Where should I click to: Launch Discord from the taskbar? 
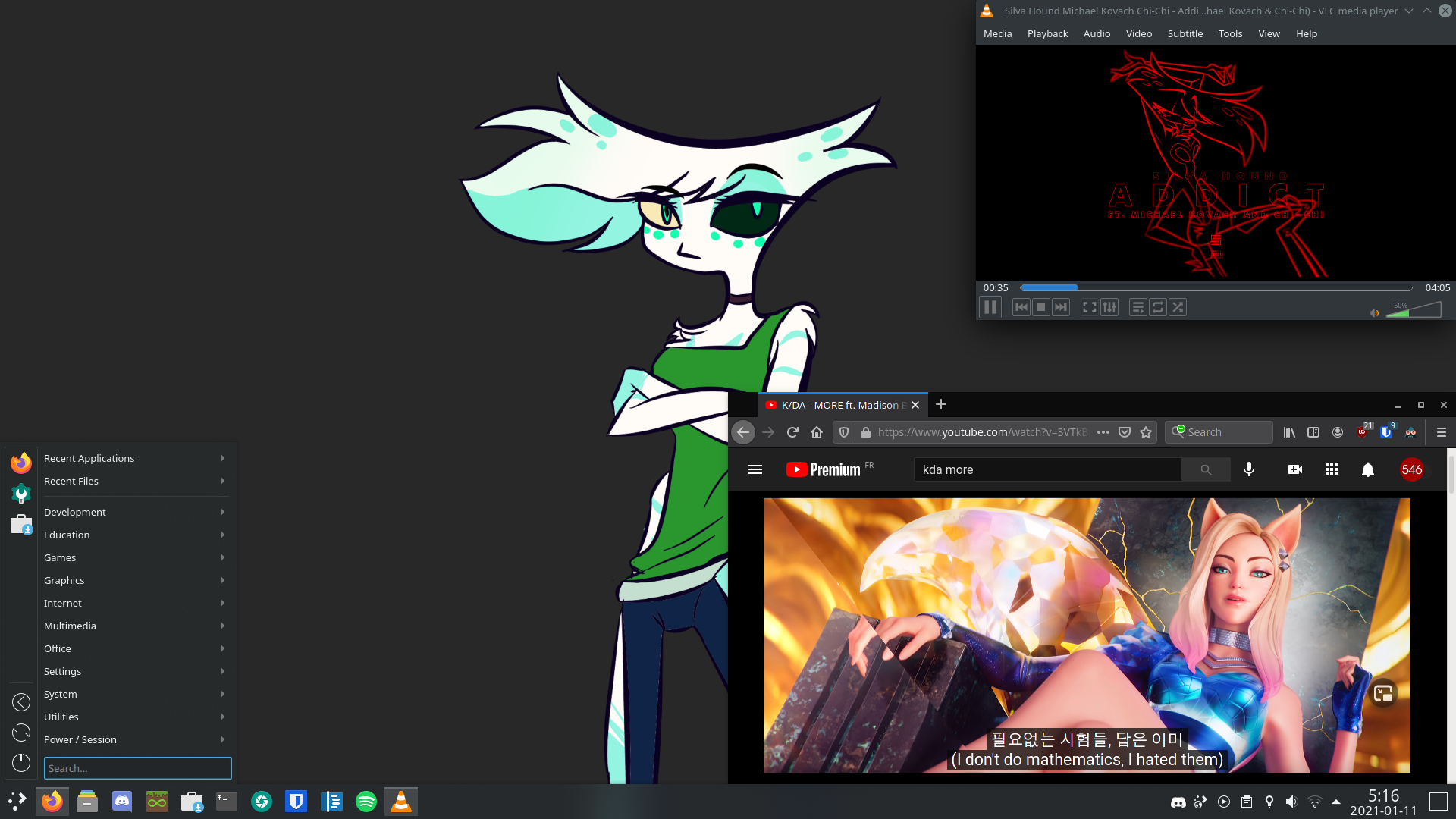(121, 802)
